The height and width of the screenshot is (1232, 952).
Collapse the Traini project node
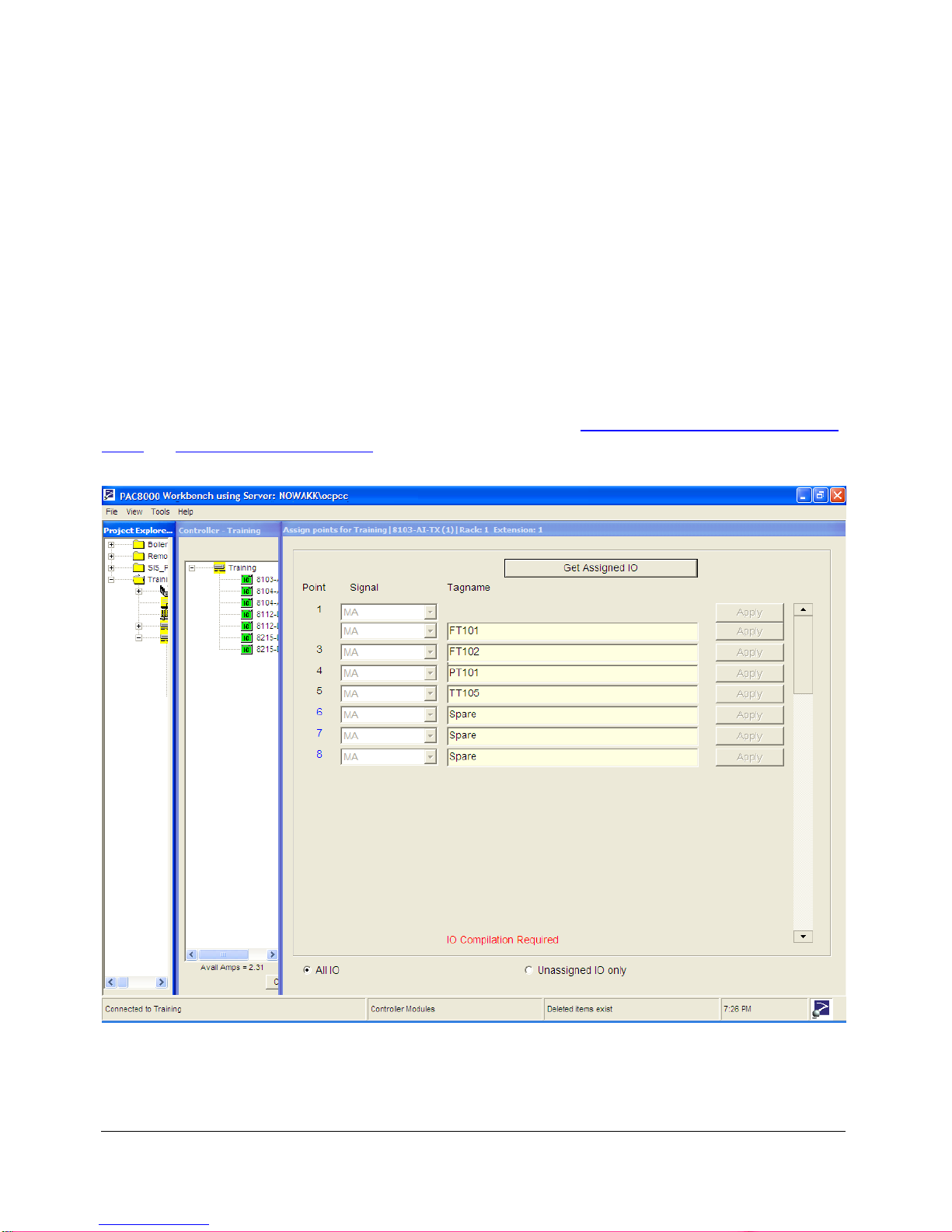pos(111,579)
